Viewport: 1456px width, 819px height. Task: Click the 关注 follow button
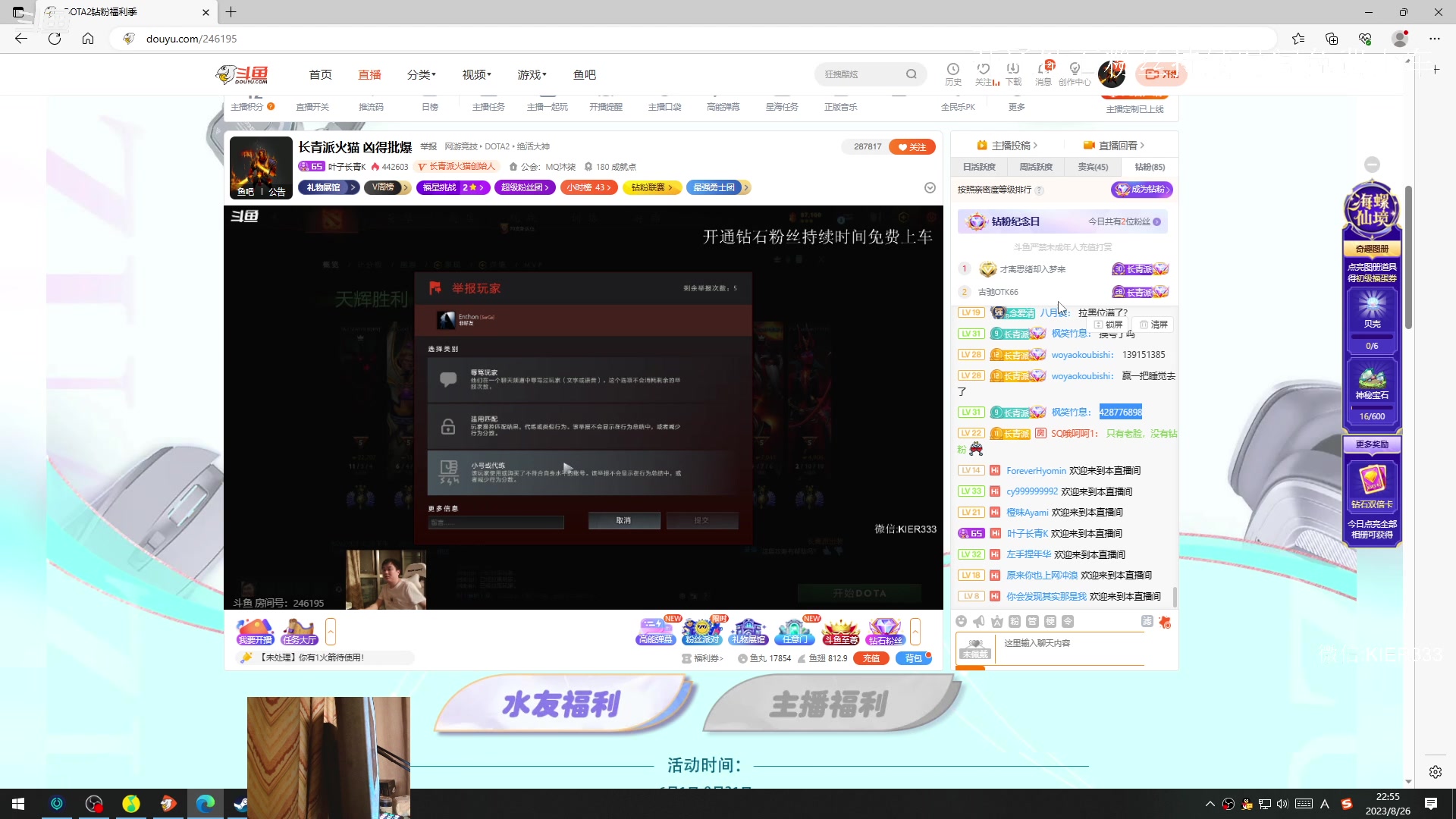(x=912, y=146)
